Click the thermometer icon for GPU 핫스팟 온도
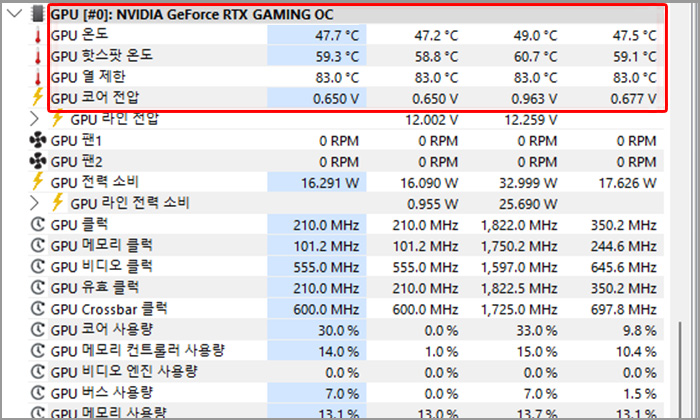The width and height of the screenshot is (700, 420). pyautogui.click(x=38, y=57)
